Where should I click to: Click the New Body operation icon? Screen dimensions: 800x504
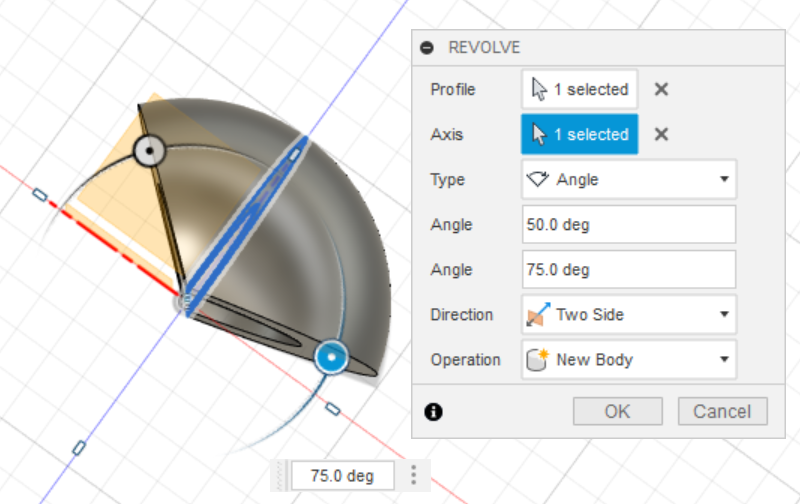click(537, 360)
